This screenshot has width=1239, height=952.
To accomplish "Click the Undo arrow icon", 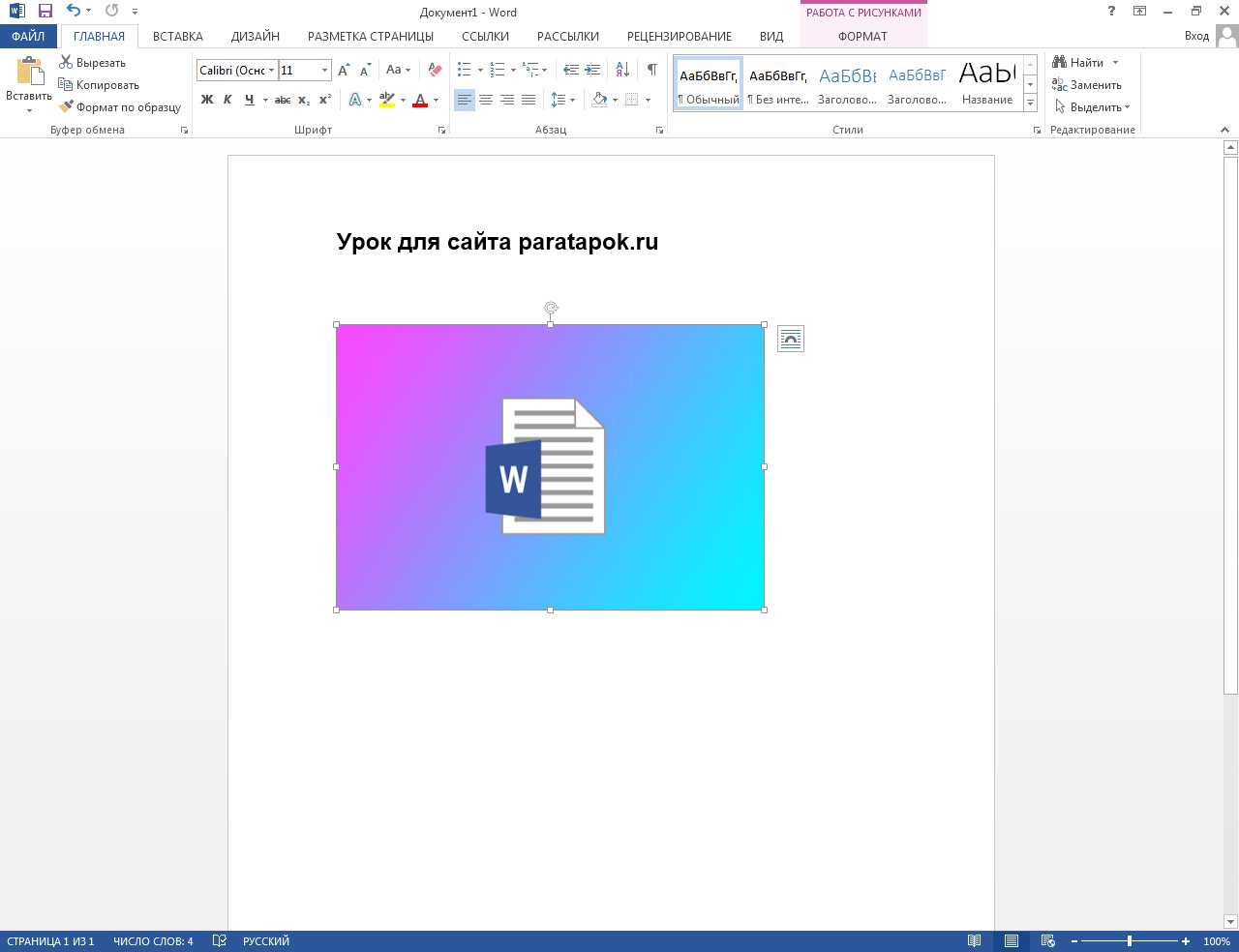I will [x=74, y=12].
